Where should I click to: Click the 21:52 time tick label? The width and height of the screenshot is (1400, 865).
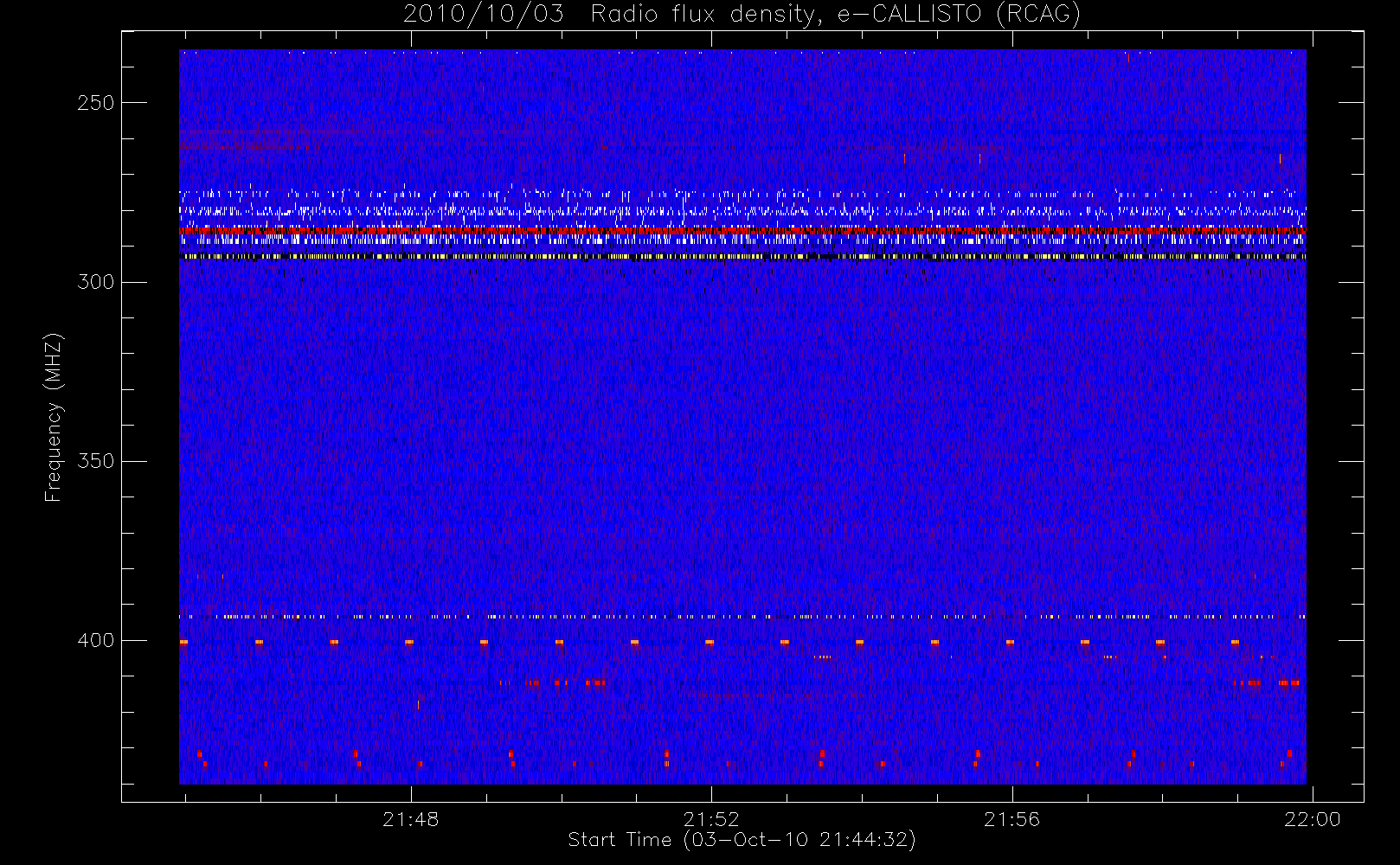click(x=711, y=819)
